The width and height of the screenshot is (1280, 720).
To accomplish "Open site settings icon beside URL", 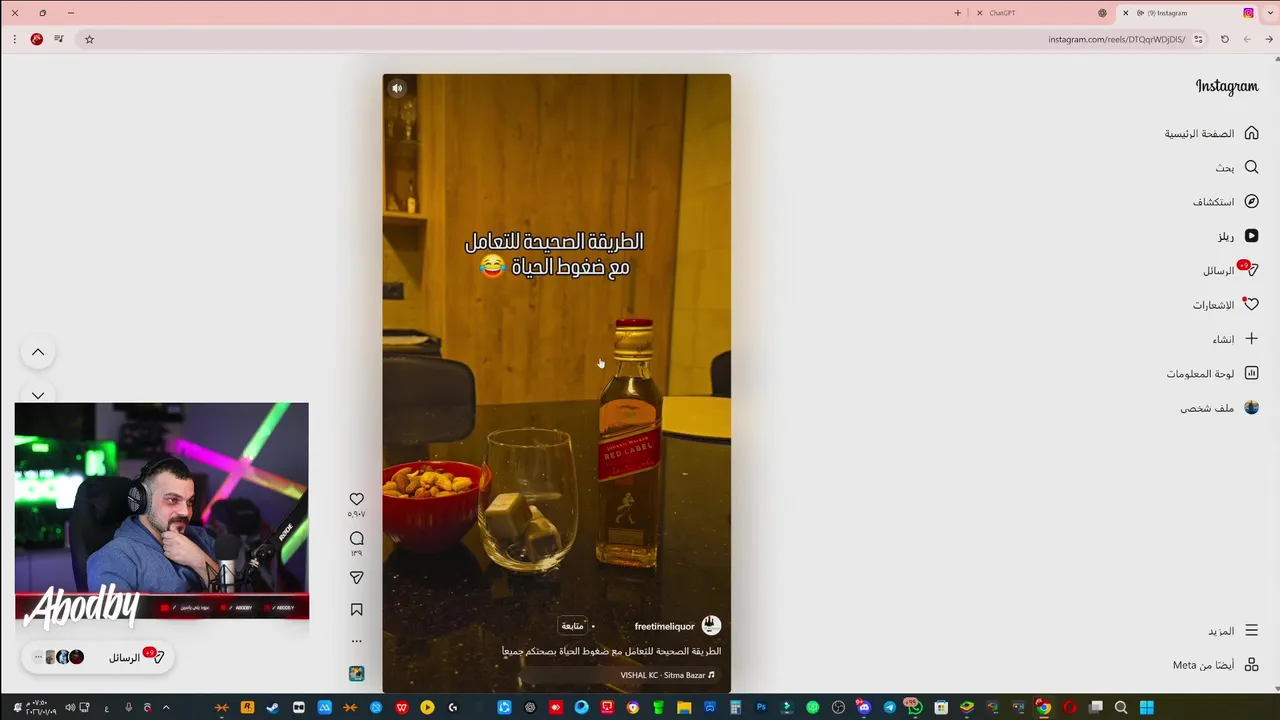I will click(1198, 39).
